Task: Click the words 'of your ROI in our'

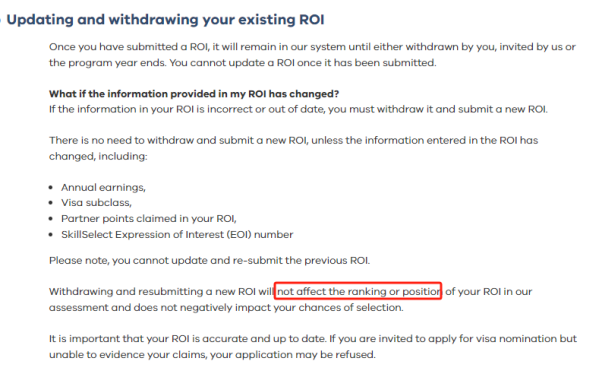Action: pos(488,291)
